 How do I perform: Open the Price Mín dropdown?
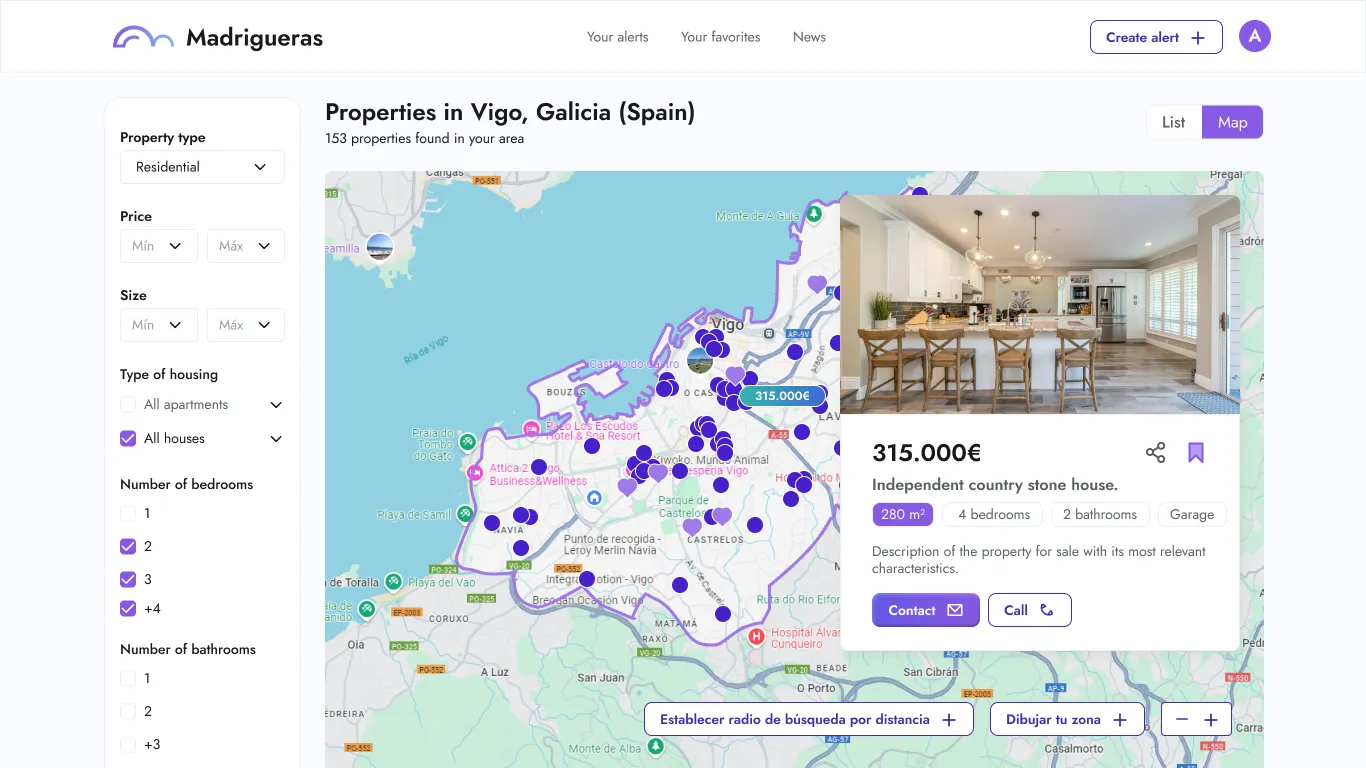[x=159, y=246]
